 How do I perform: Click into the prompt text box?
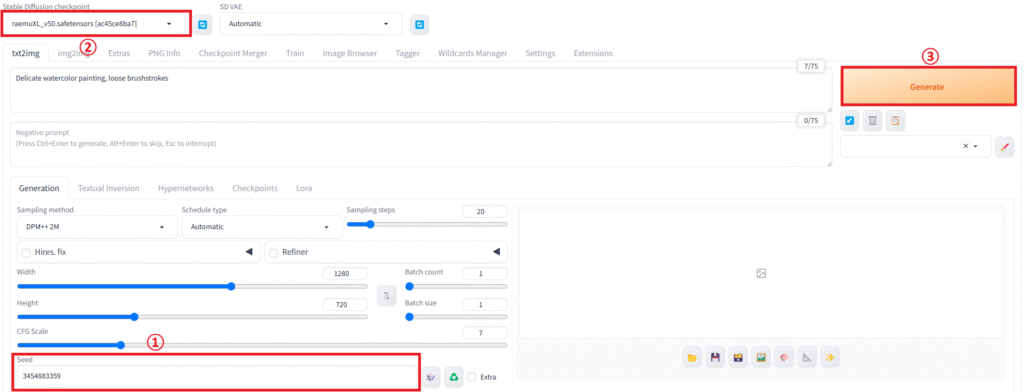(x=421, y=91)
